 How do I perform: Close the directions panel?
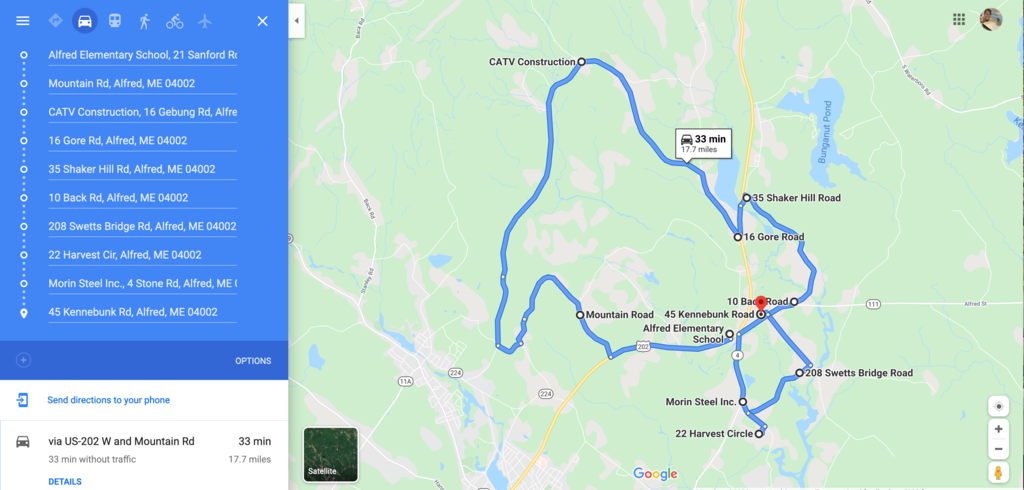(x=263, y=21)
